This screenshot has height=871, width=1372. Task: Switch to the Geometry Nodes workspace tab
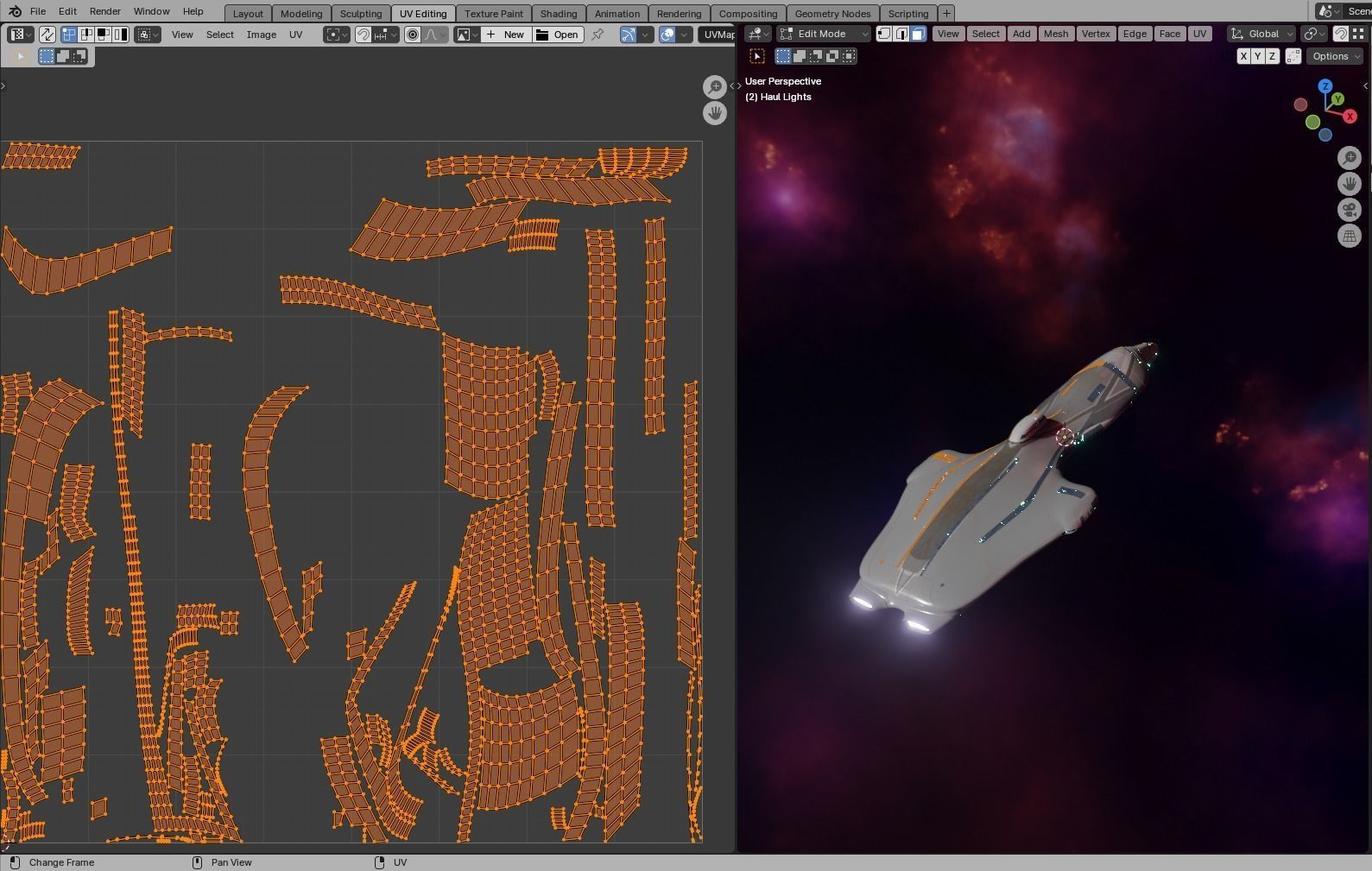[832, 14]
